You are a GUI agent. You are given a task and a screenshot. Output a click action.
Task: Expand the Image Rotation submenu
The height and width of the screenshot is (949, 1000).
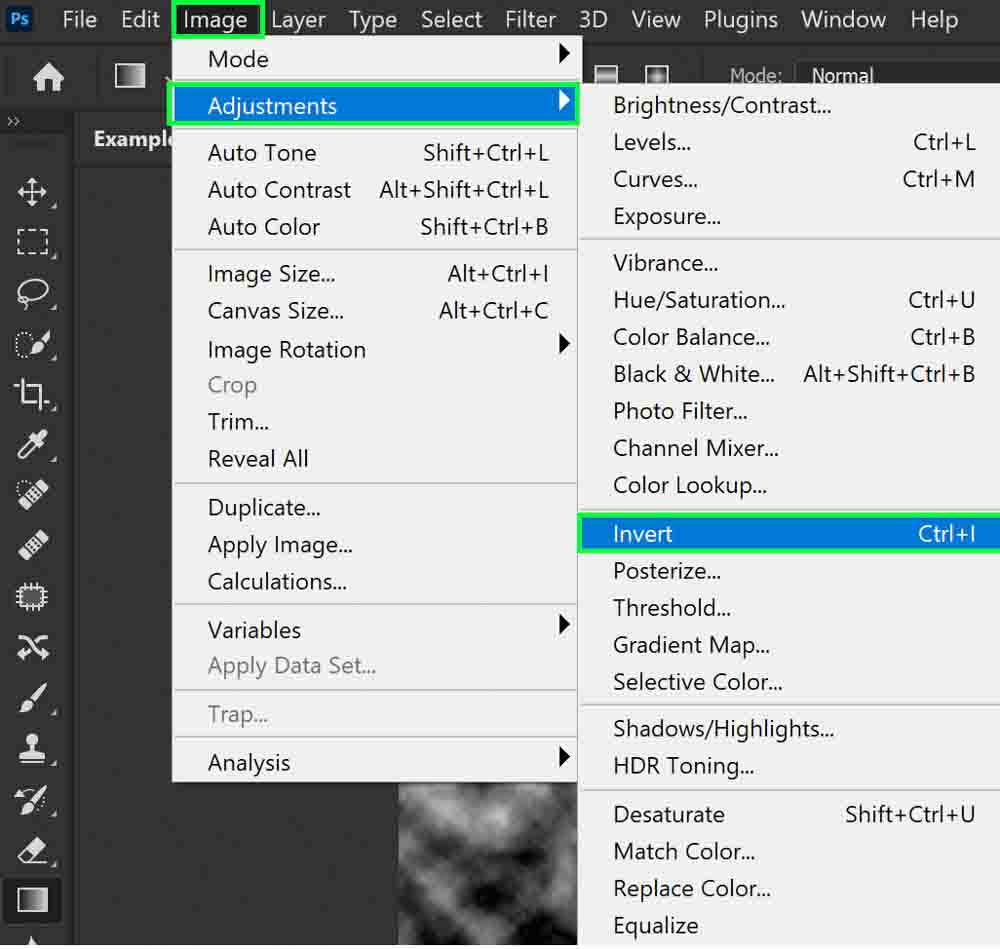click(376, 349)
